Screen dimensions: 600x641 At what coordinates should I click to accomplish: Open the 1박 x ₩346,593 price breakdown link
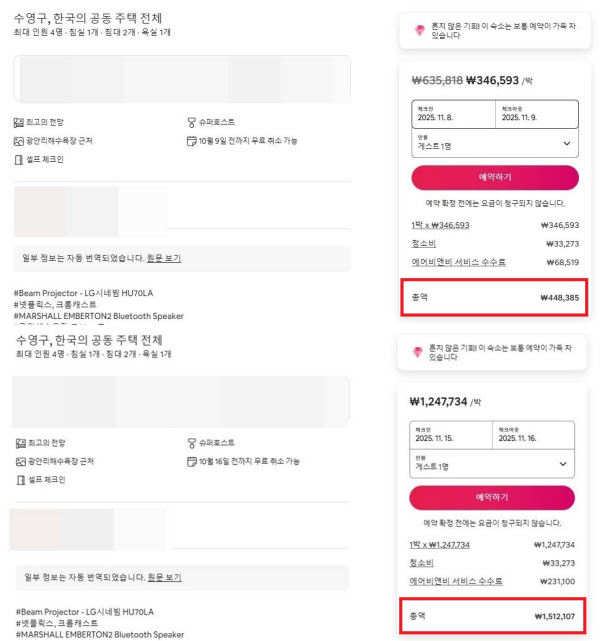click(x=440, y=225)
